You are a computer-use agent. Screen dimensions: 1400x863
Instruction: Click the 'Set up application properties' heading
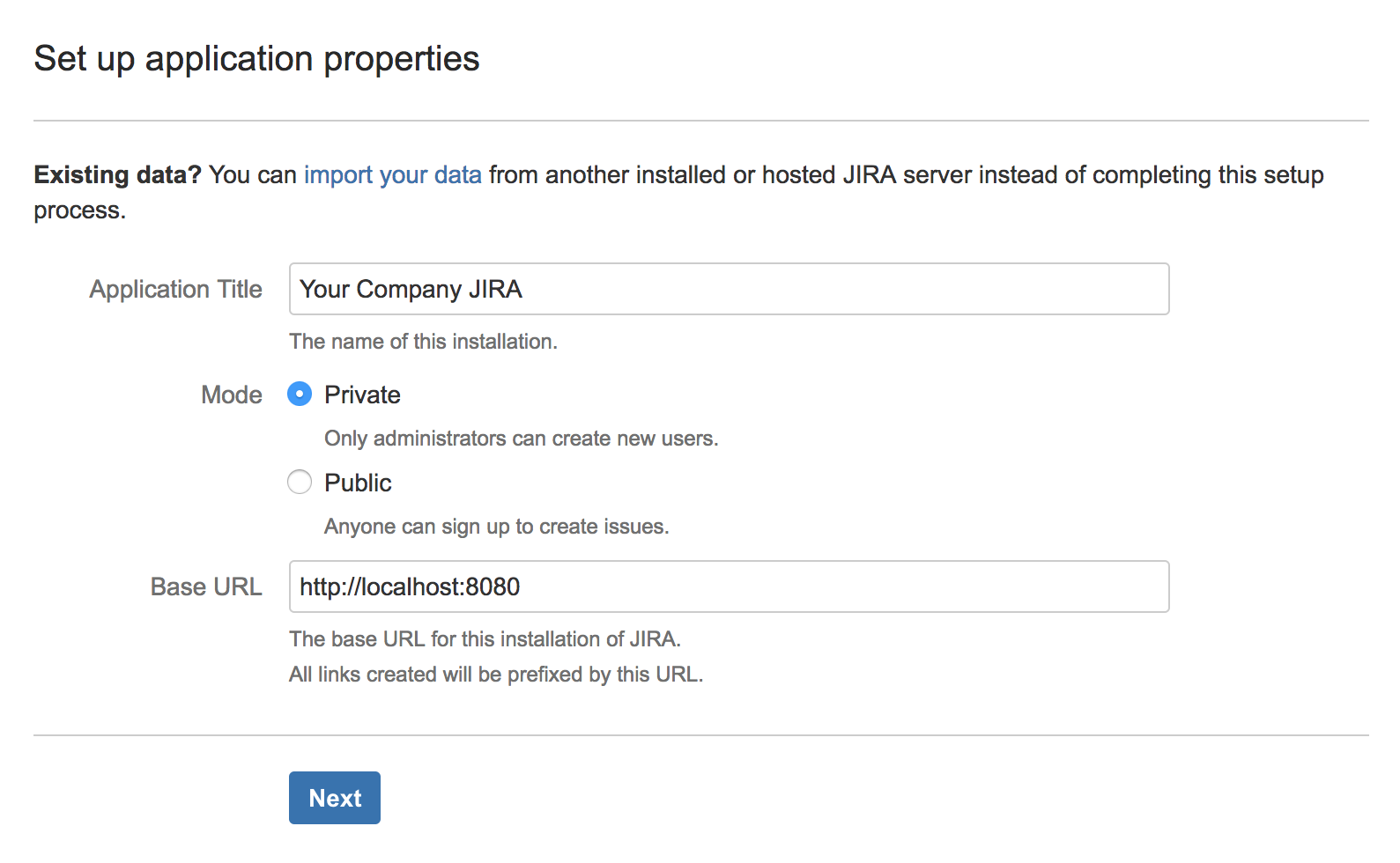[x=256, y=59]
